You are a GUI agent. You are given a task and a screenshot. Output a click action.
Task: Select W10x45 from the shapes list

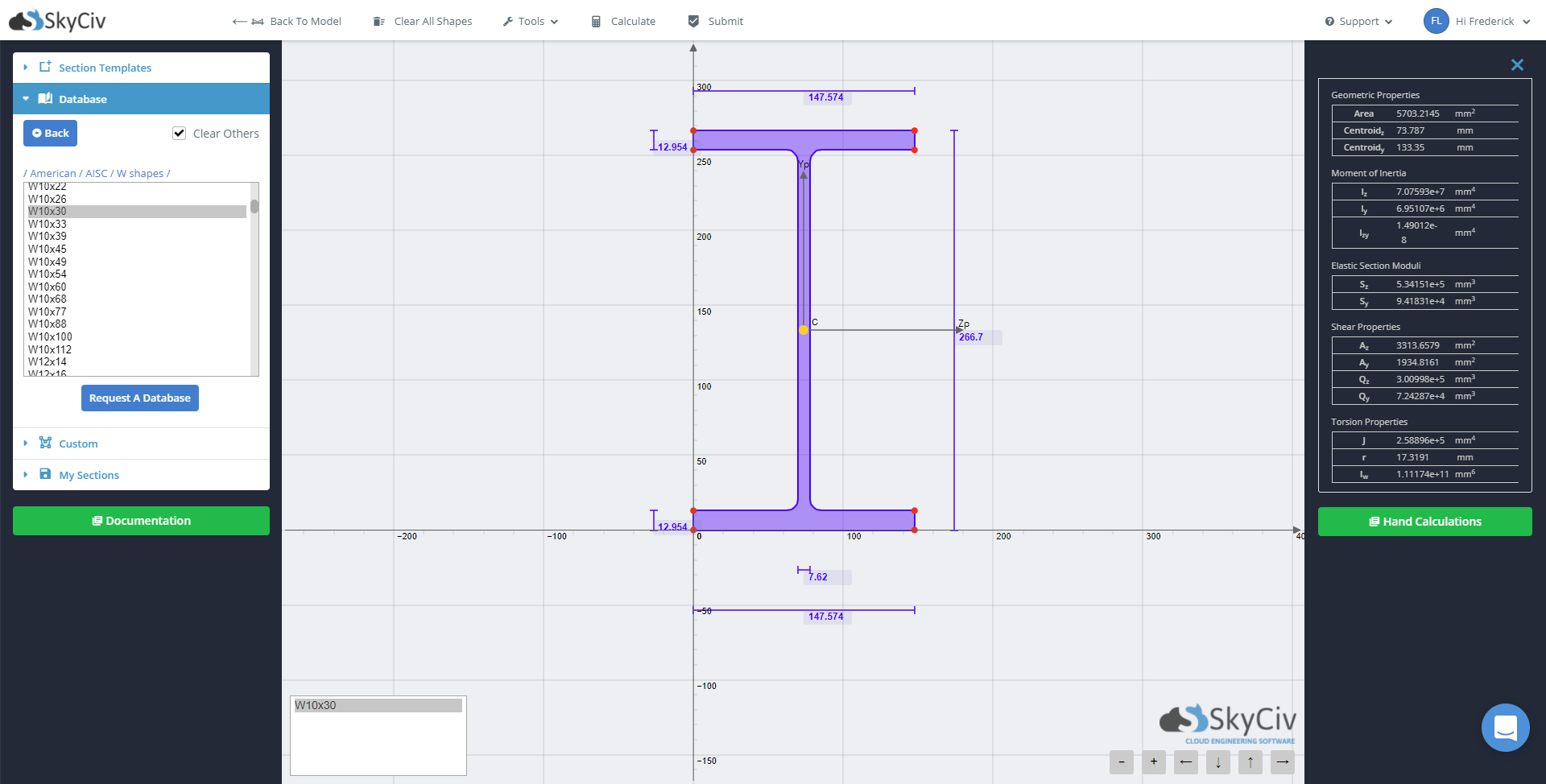[x=48, y=249]
